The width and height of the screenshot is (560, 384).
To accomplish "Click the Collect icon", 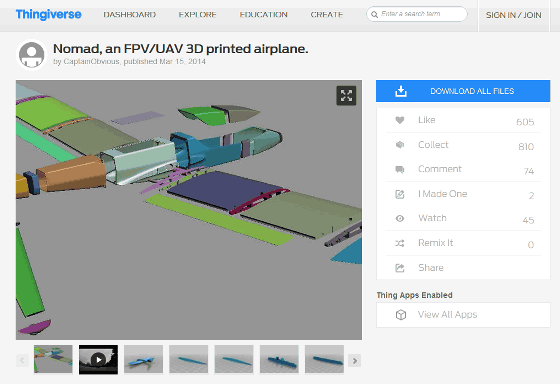I will click(x=400, y=145).
